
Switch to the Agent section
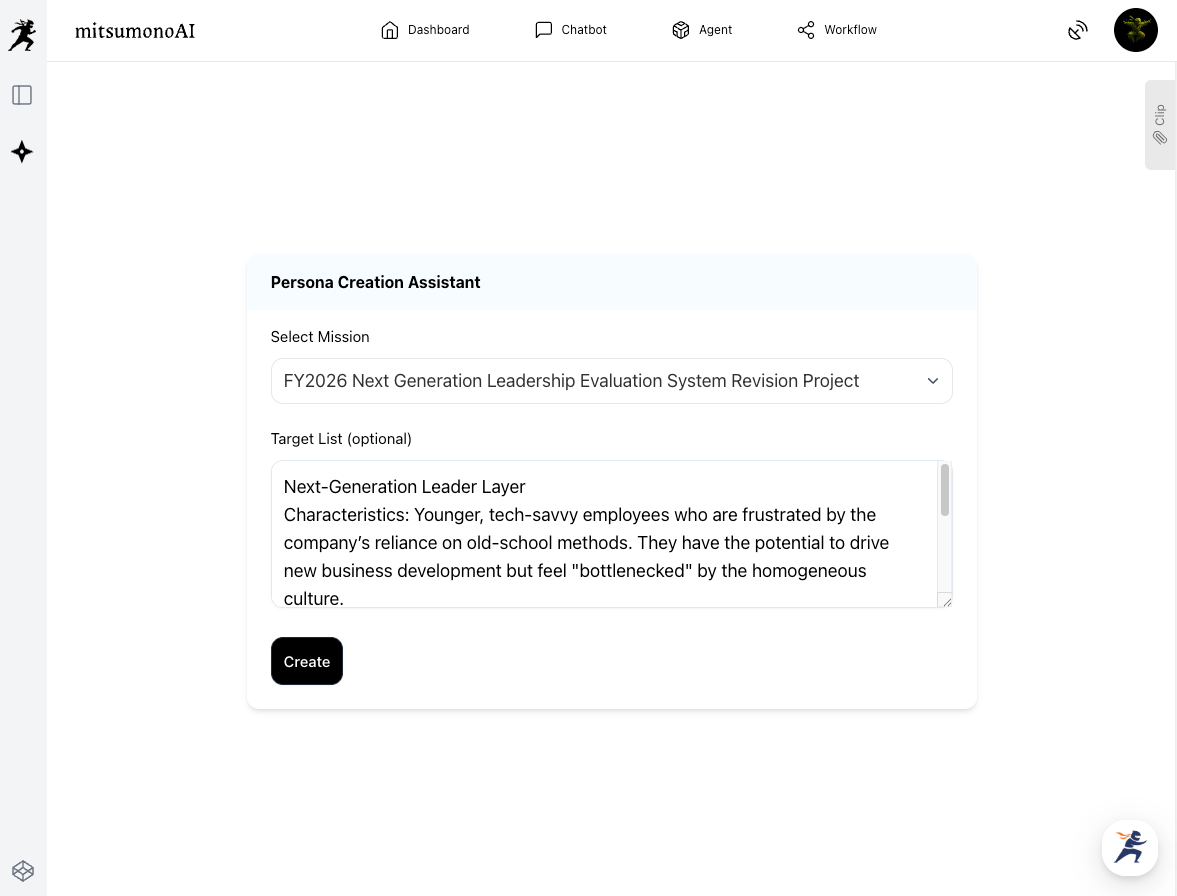click(702, 30)
